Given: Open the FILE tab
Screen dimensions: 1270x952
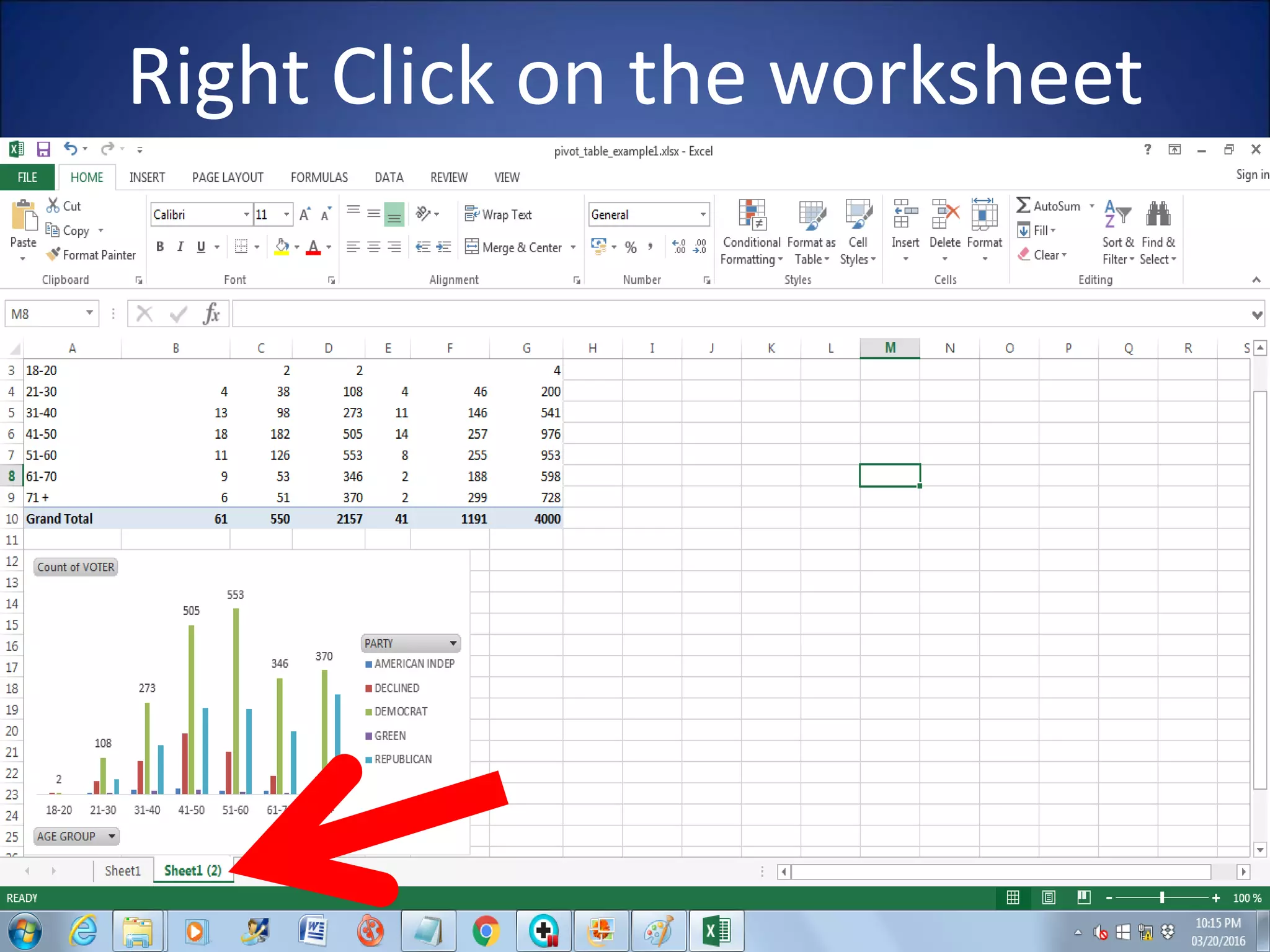Looking at the screenshot, I should 27,177.
